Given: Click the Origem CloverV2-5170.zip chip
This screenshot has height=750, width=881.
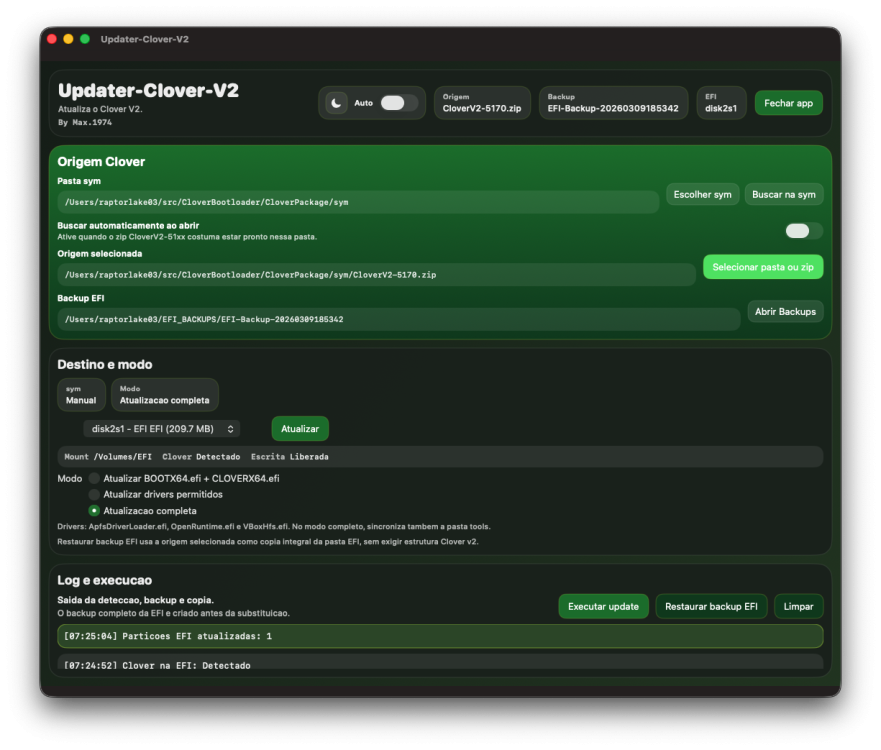Looking at the screenshot, I should [x=482, y=103].
